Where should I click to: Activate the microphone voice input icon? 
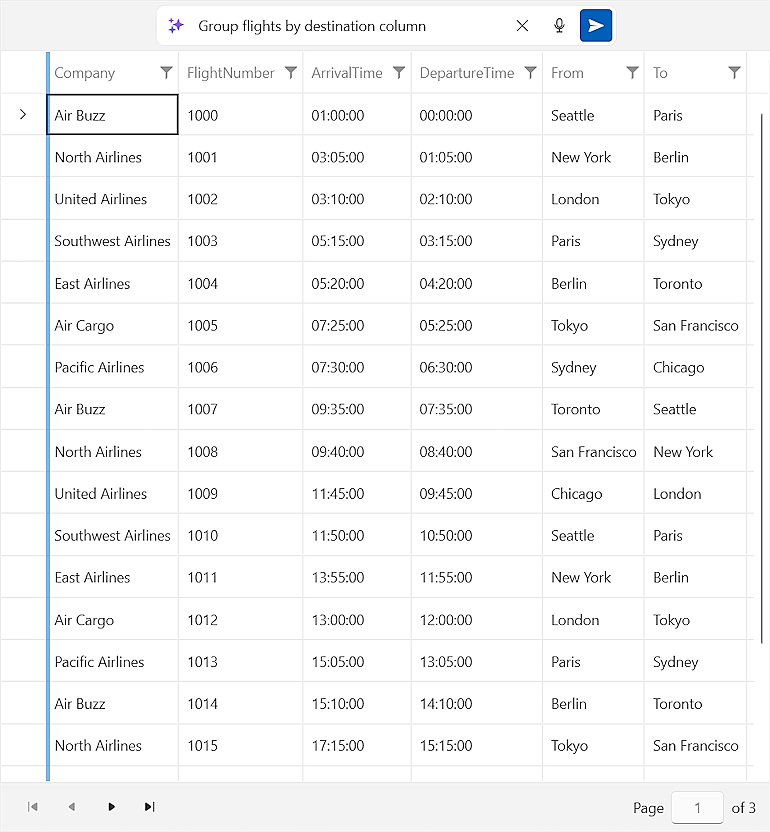coord(559,25)
